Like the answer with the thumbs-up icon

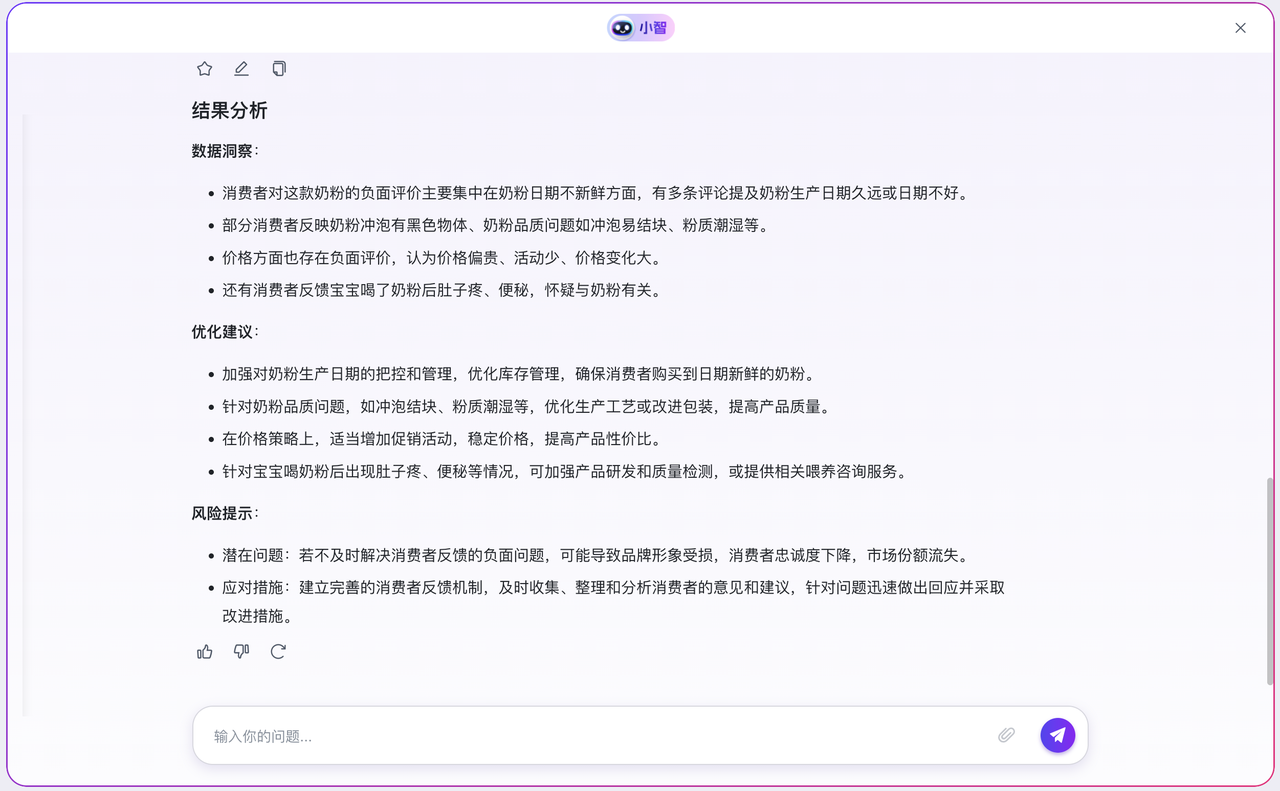[x=205, y=652]
